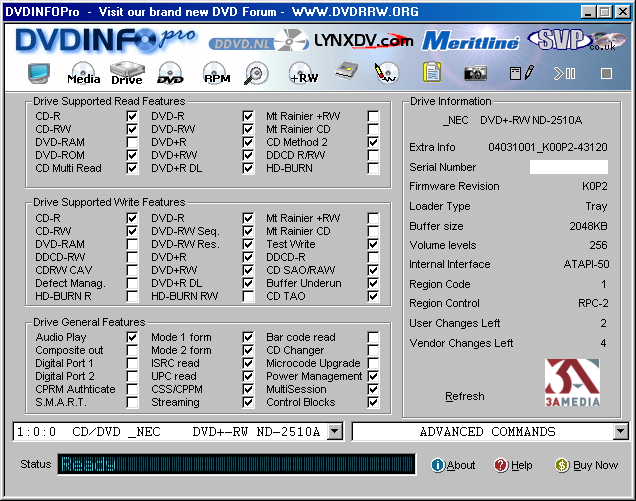Image resolution: width=636 pixels, height=501 pixels.
Task: Click the Firmware Revision K0P2 value
Action: 595,186
